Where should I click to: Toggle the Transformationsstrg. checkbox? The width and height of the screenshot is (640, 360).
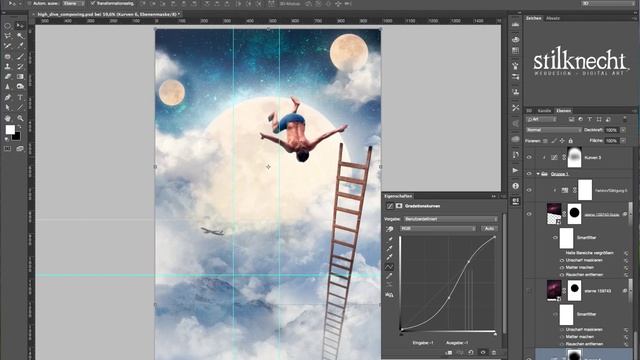click(x=93, y=3)
